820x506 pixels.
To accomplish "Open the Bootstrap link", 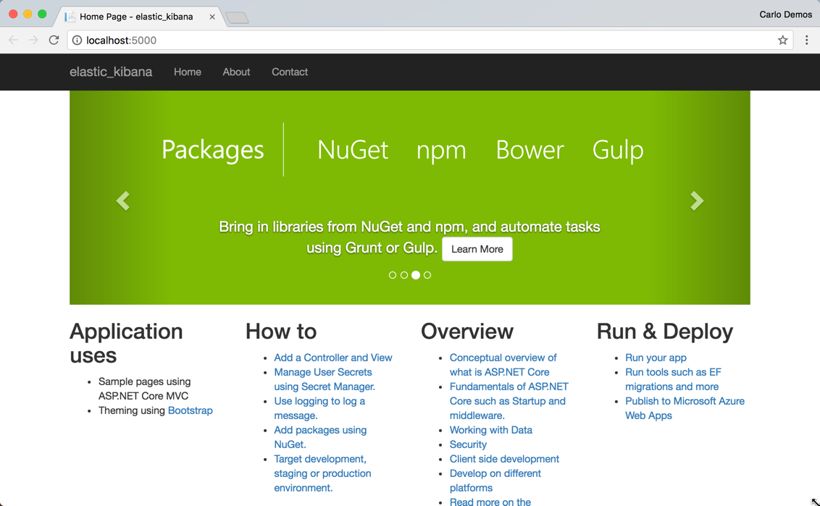I will (x=190, y=410).
